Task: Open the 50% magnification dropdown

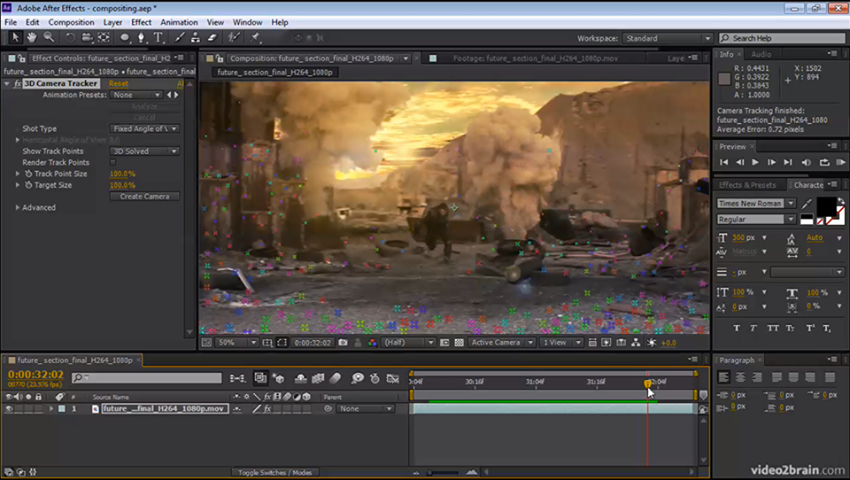Action: [x=237, y=342]
